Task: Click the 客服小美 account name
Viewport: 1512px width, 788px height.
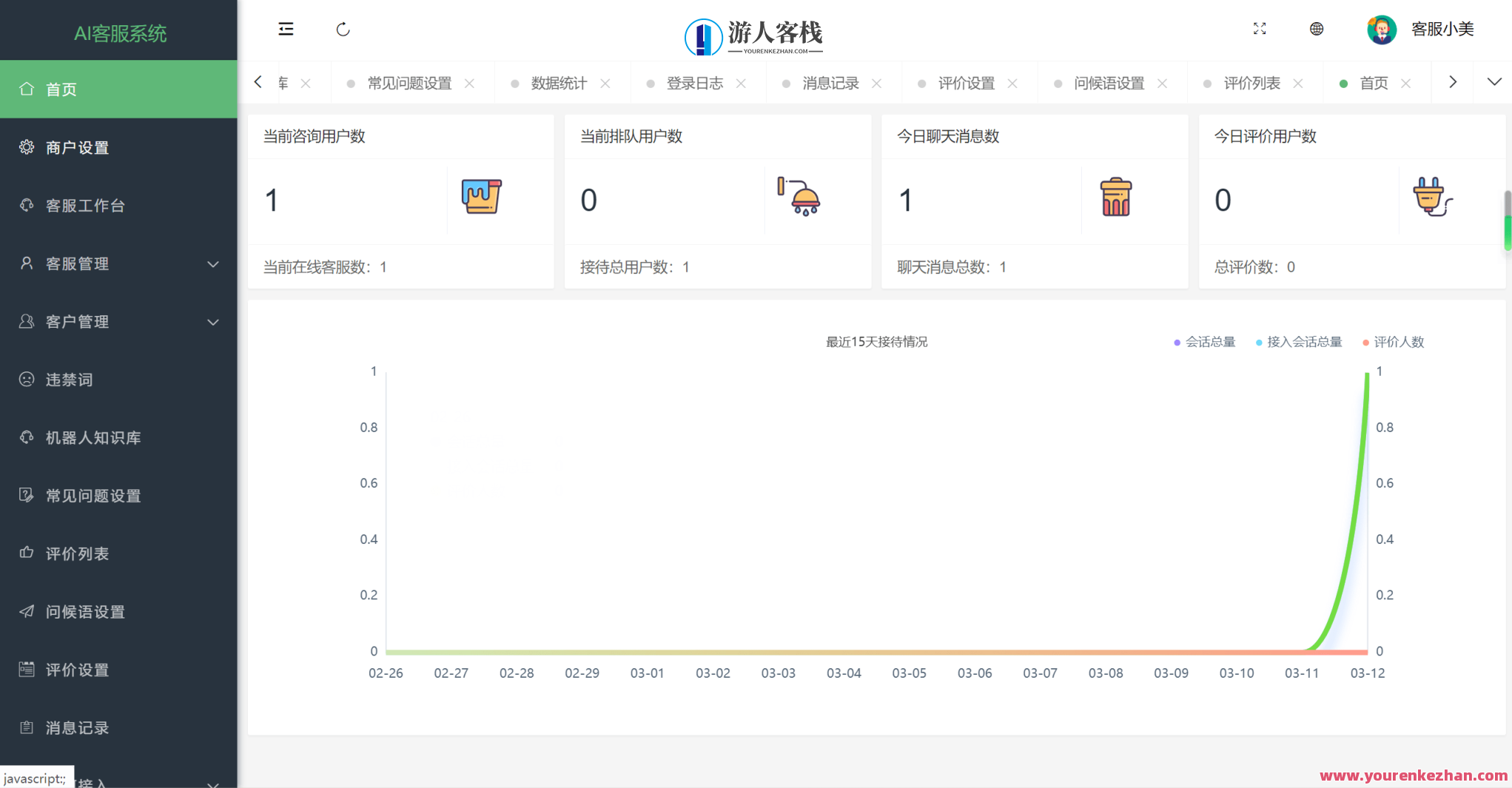Action: [x=1442, y=29]
